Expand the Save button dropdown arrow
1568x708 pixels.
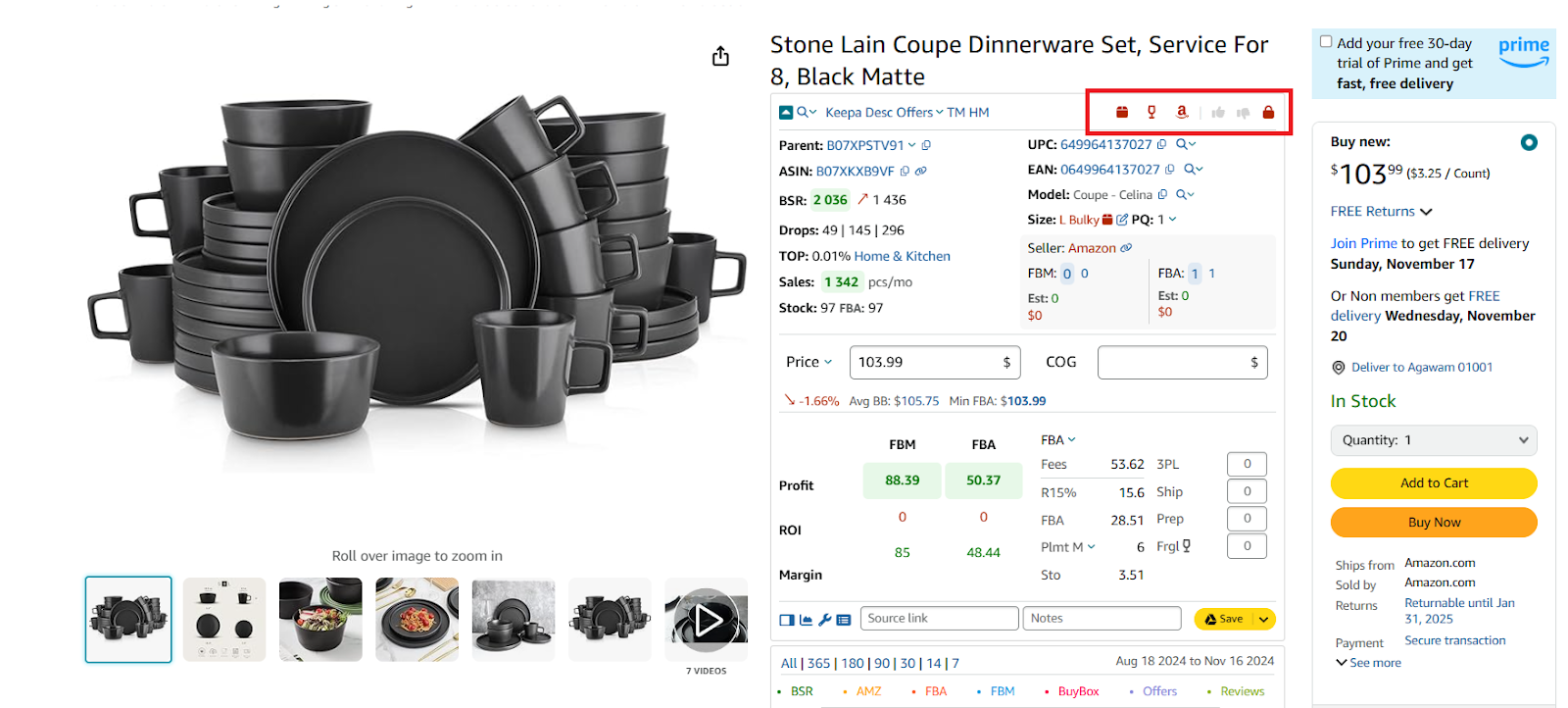[x=1264, y=619]
